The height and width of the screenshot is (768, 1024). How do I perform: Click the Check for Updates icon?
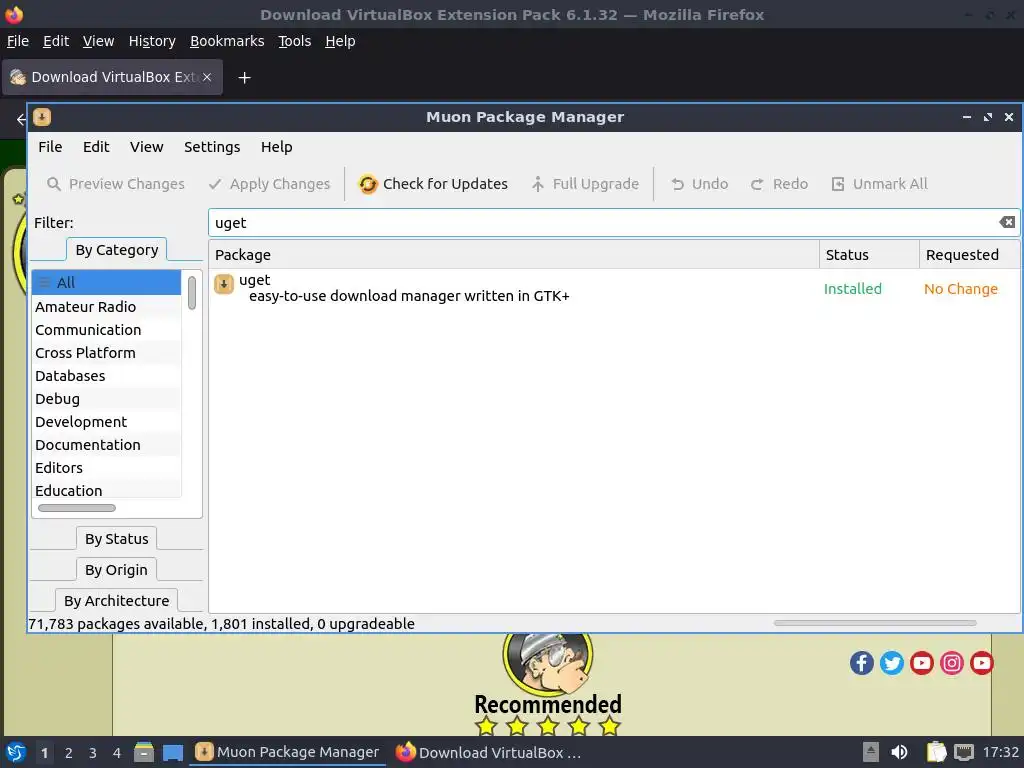point(368,184)
